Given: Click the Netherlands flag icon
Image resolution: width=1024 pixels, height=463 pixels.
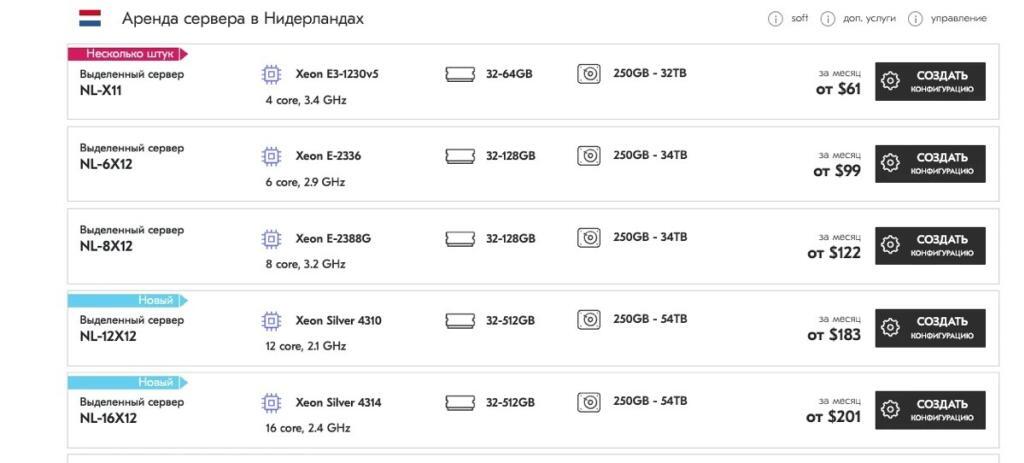Looking at the screenshot, I should pyautogui.click(x=90, y=18).
